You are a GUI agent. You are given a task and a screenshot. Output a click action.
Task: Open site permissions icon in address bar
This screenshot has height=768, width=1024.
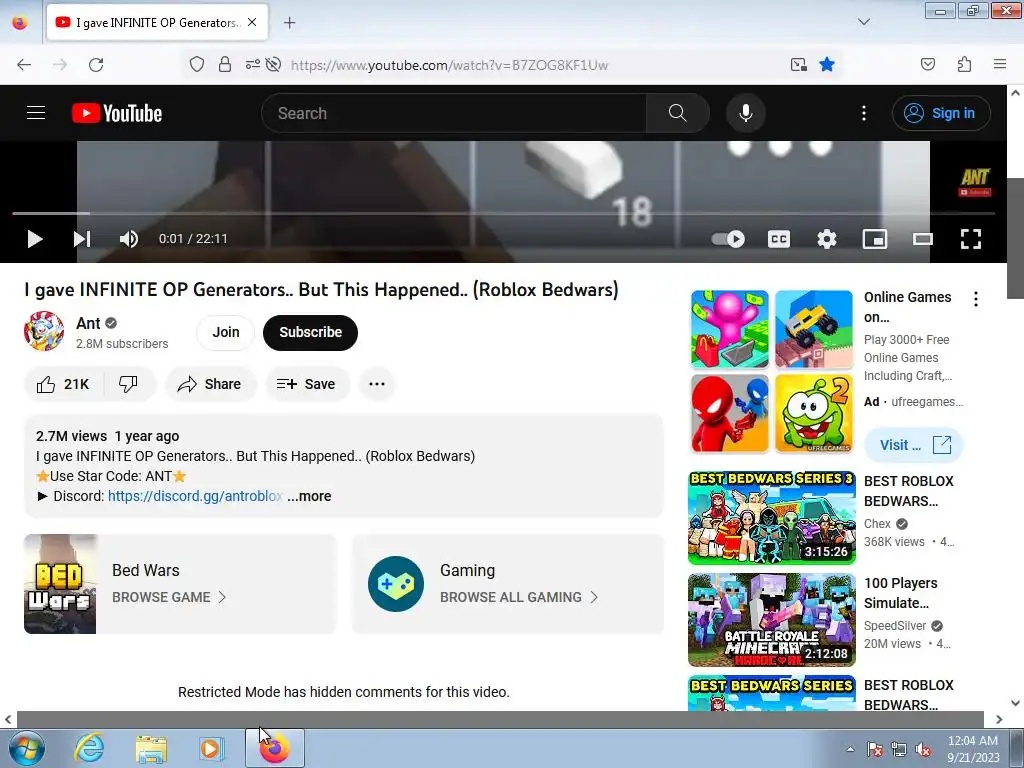click(x=252, y=65)
